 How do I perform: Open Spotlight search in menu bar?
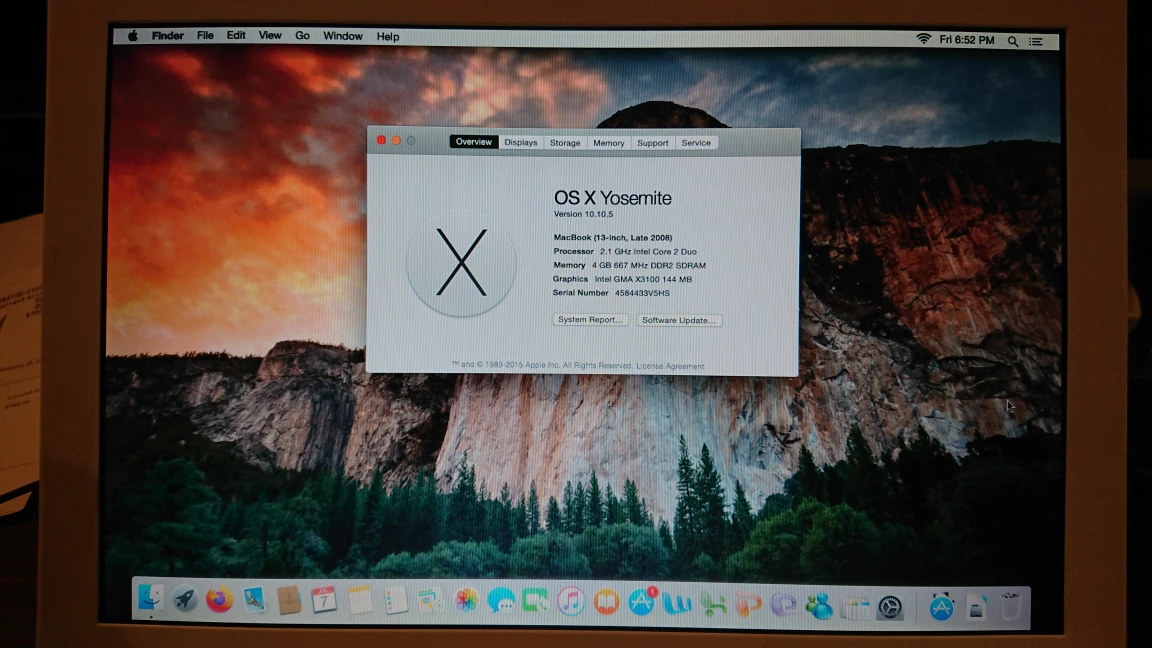1013,42
